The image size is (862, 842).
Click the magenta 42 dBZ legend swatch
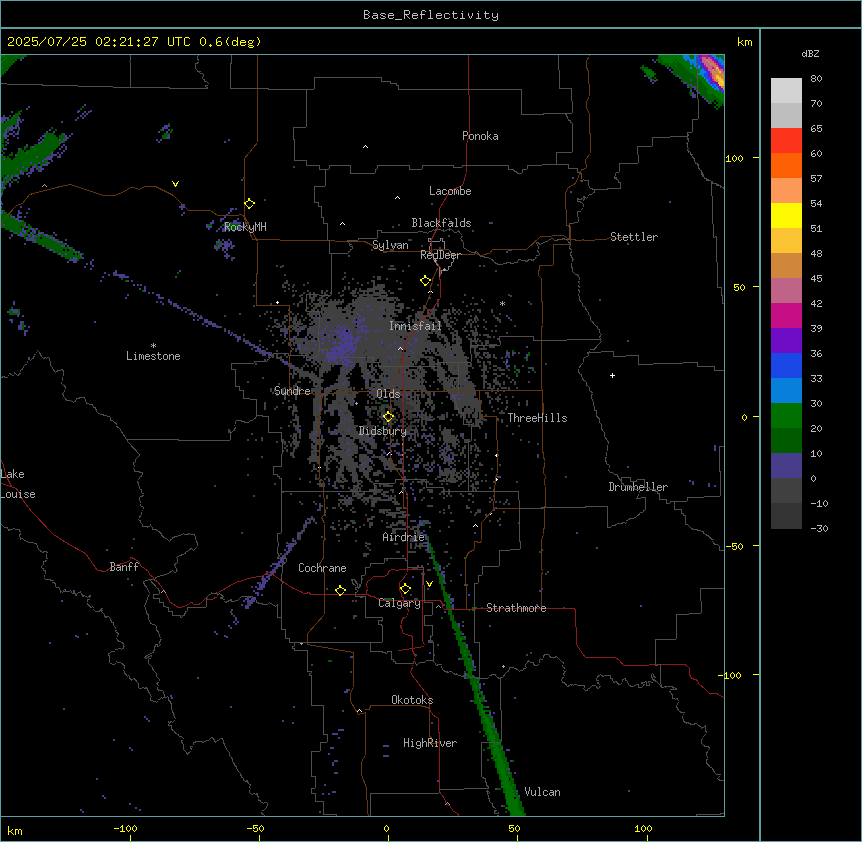pyautogui.click(x=786, y=315)
